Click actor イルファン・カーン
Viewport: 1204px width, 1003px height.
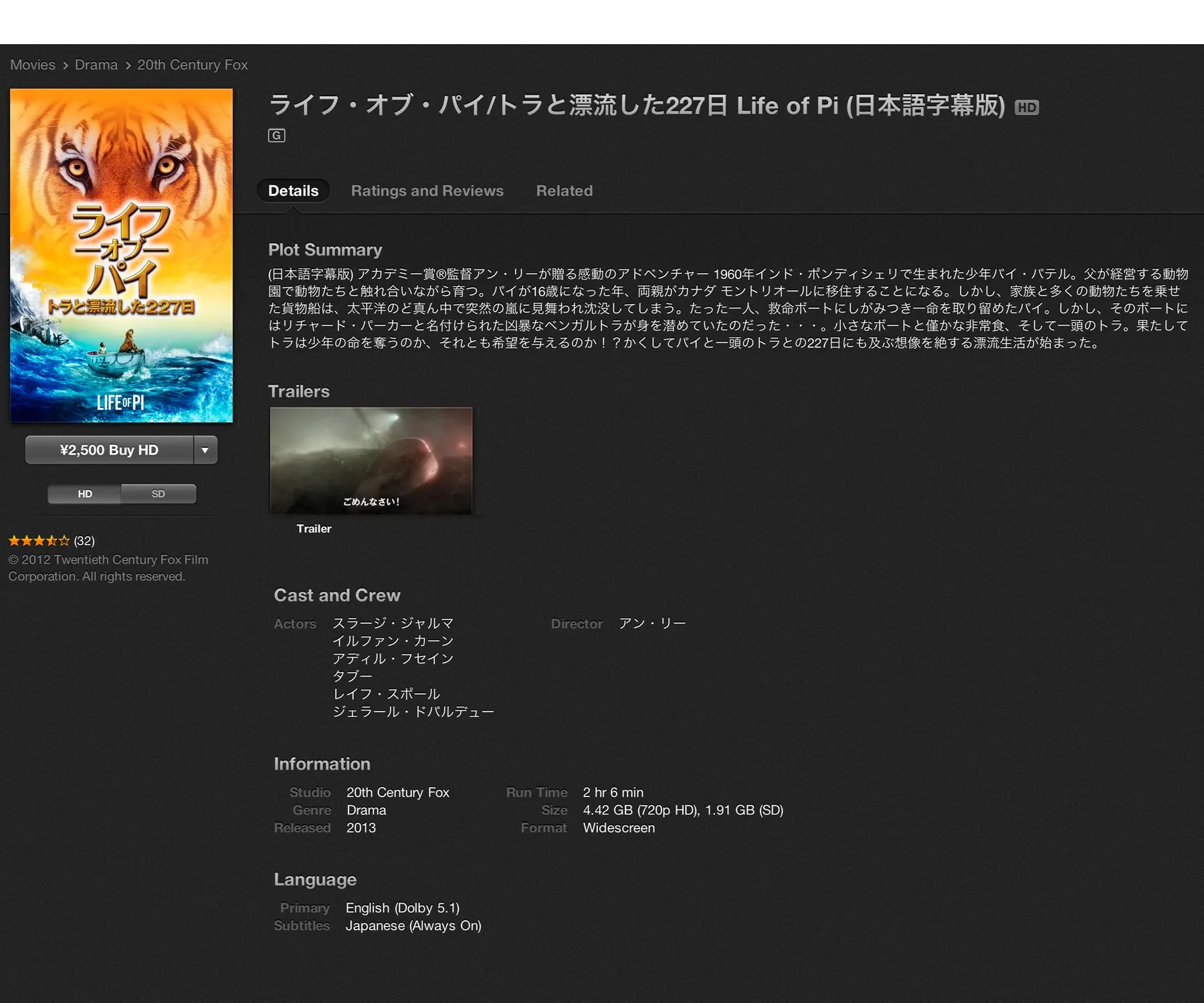click(x=393, y=641)
